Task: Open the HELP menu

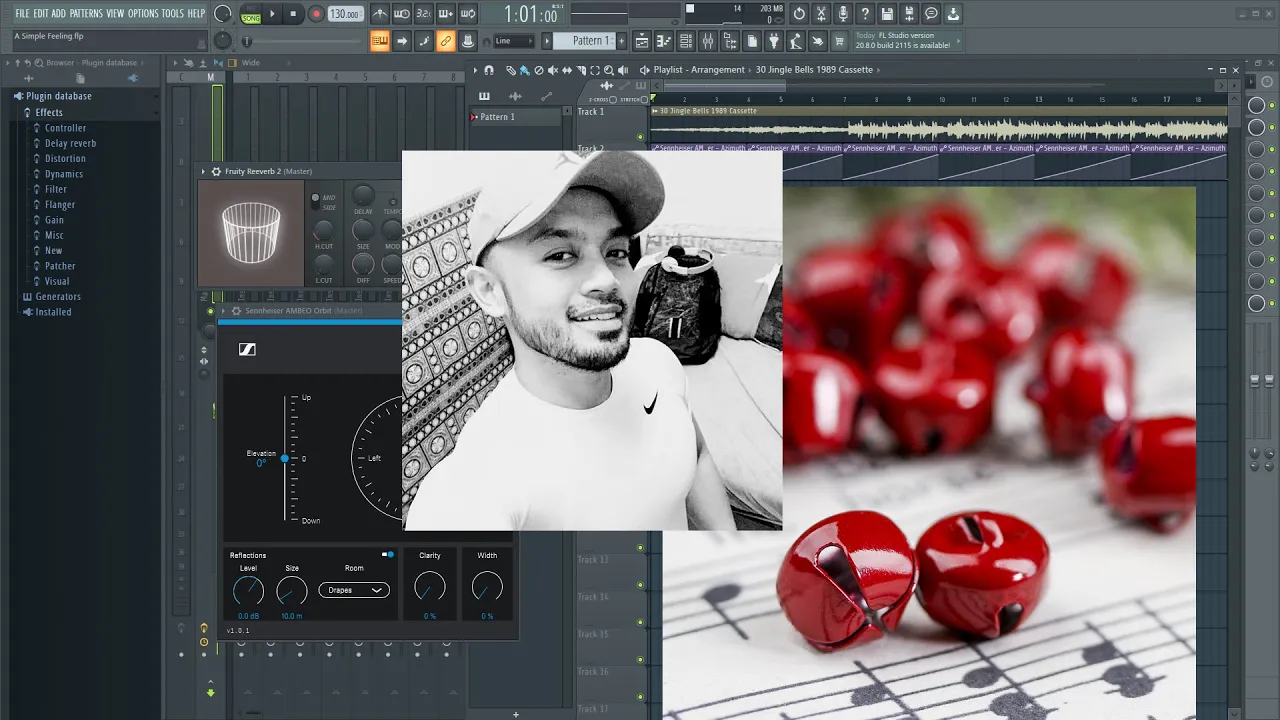Action: pos(196,13)
